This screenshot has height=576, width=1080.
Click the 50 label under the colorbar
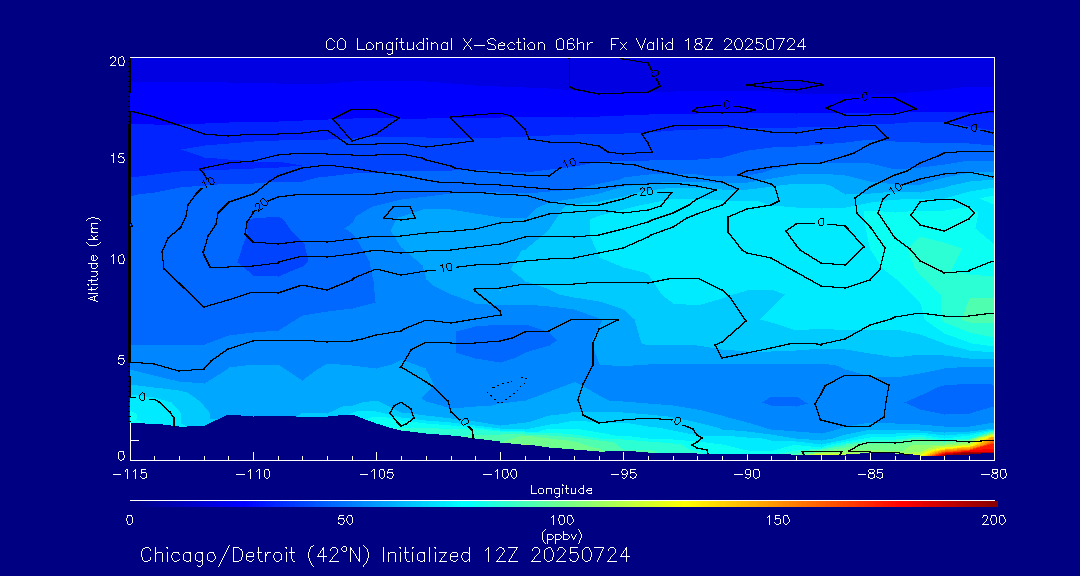click(x=345, y=521)
